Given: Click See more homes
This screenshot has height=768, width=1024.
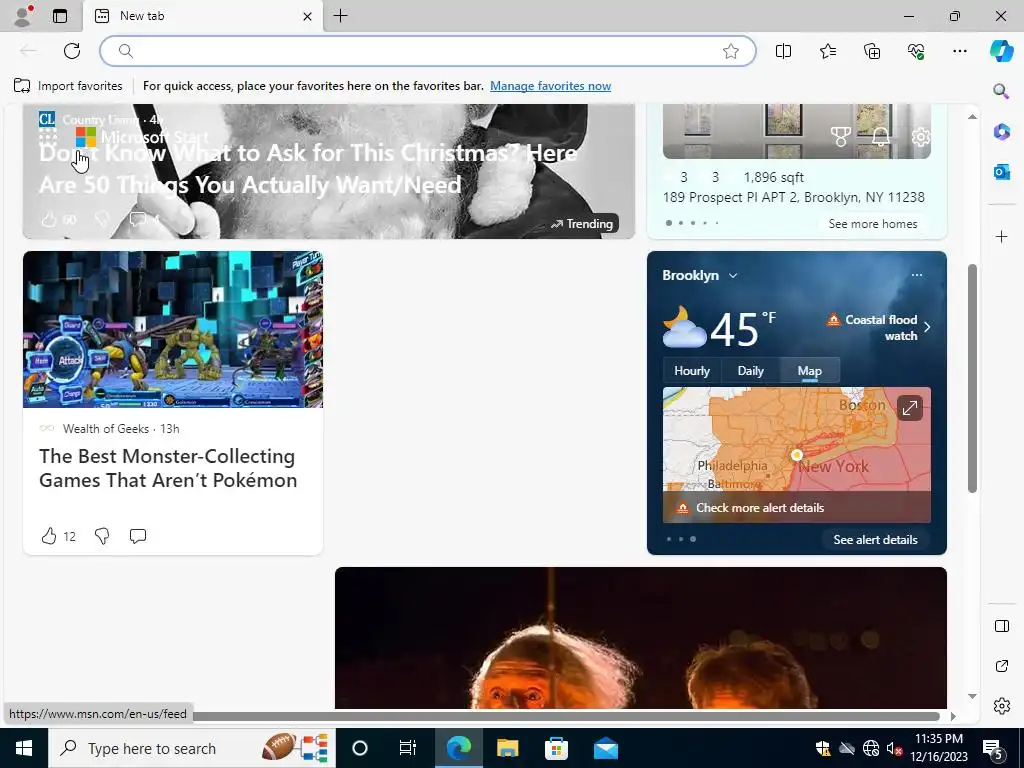Looking at the screenshot, I should point(872,223).
